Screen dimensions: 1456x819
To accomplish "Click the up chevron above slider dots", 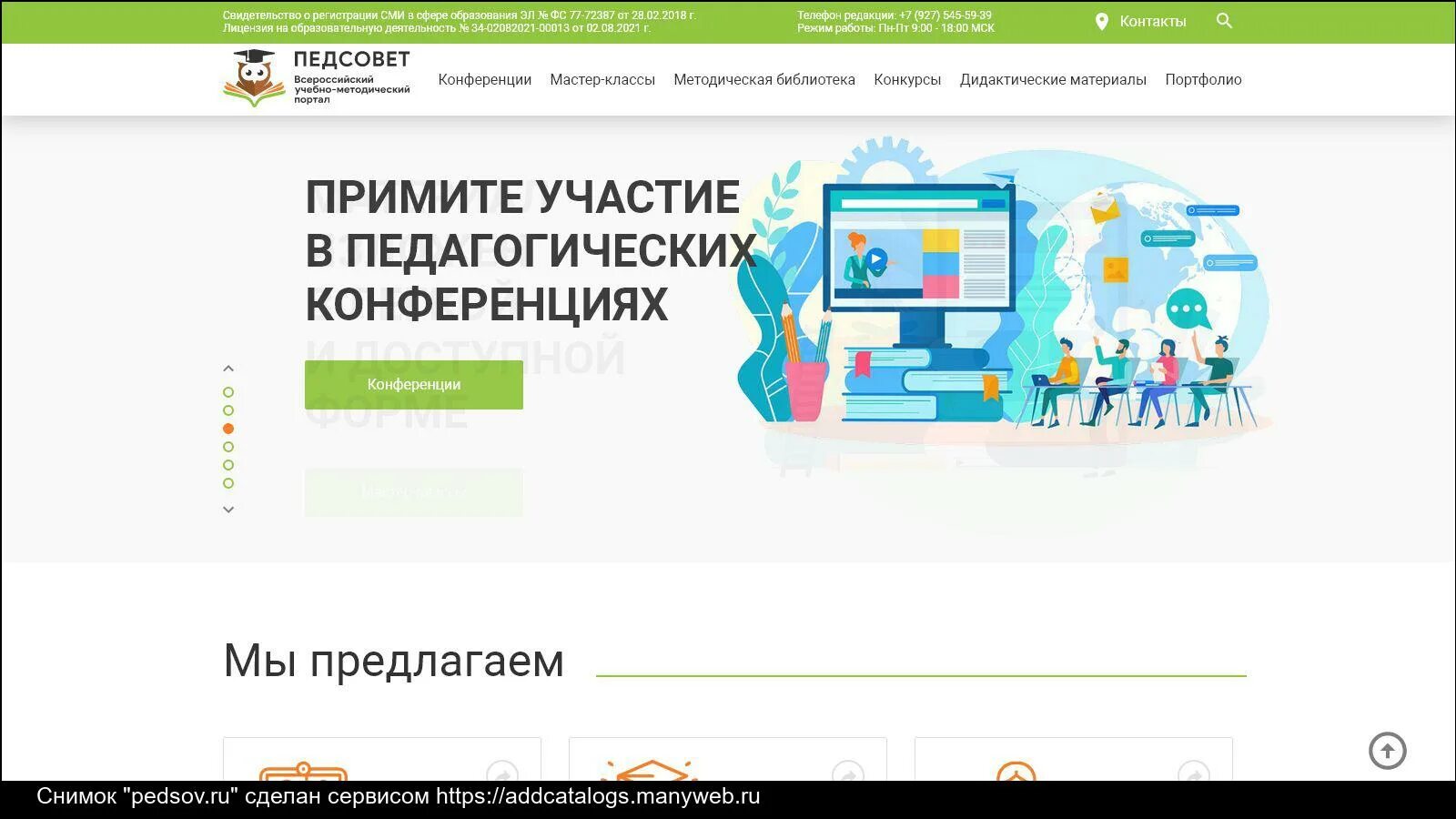I will (227, 368).
